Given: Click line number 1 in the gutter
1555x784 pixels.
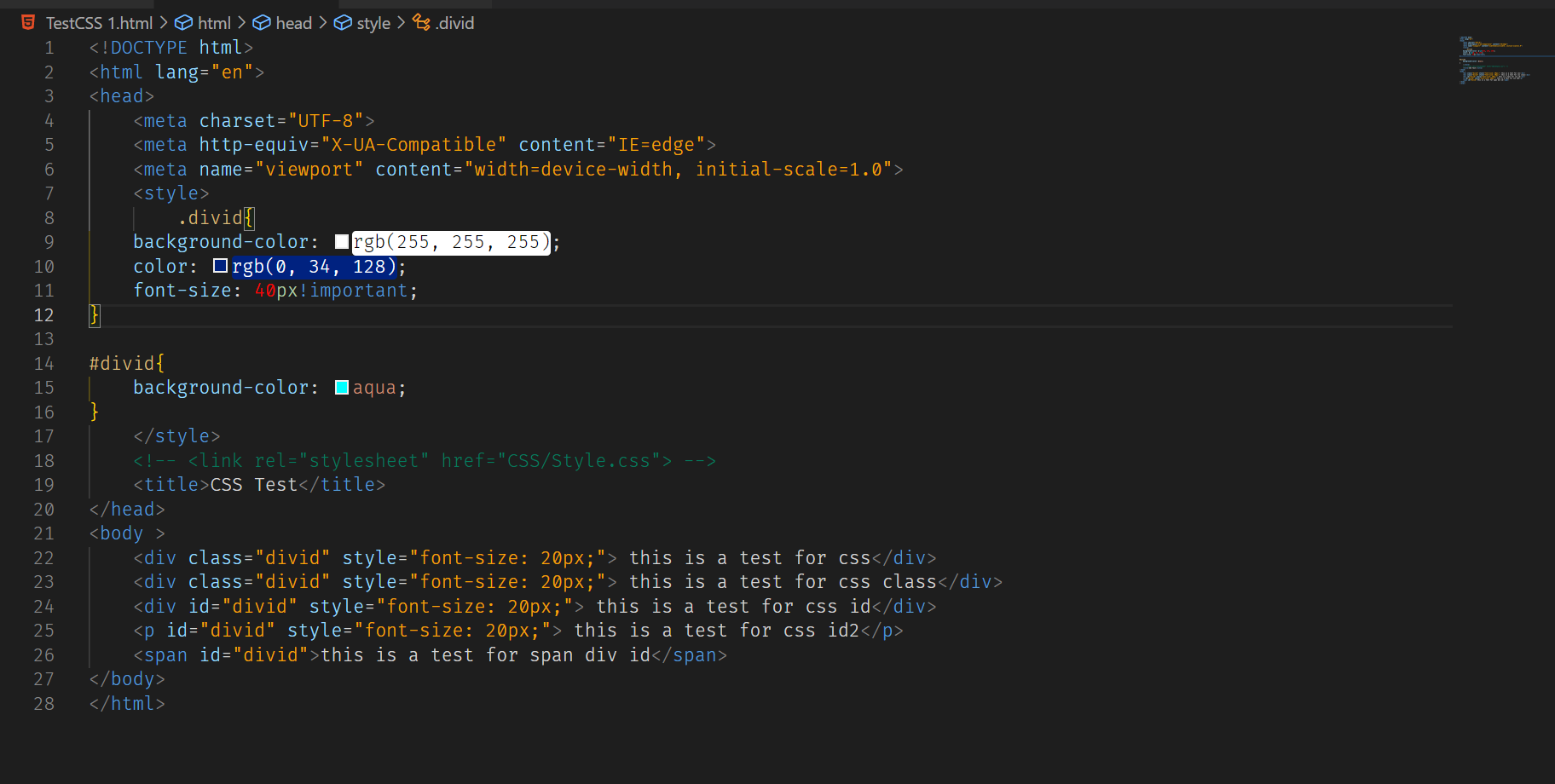Looking at the screenshot, I should pos(49,48).
